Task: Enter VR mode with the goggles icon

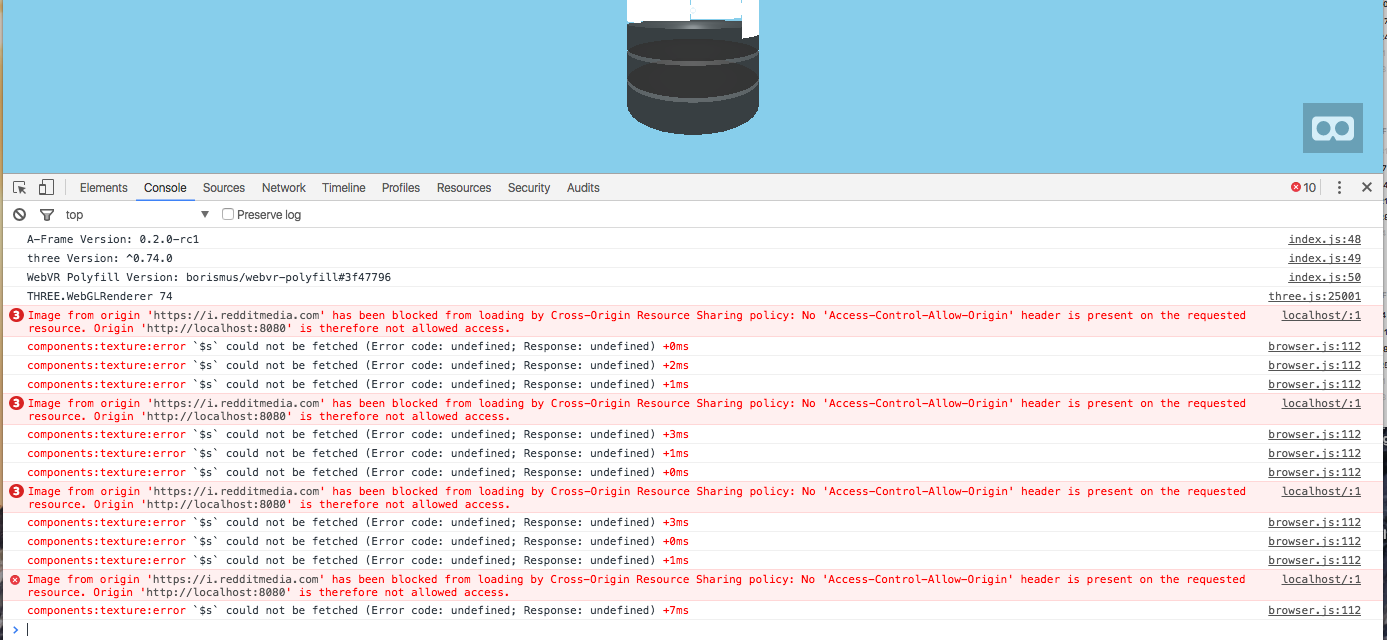Action: [1332, 128]
